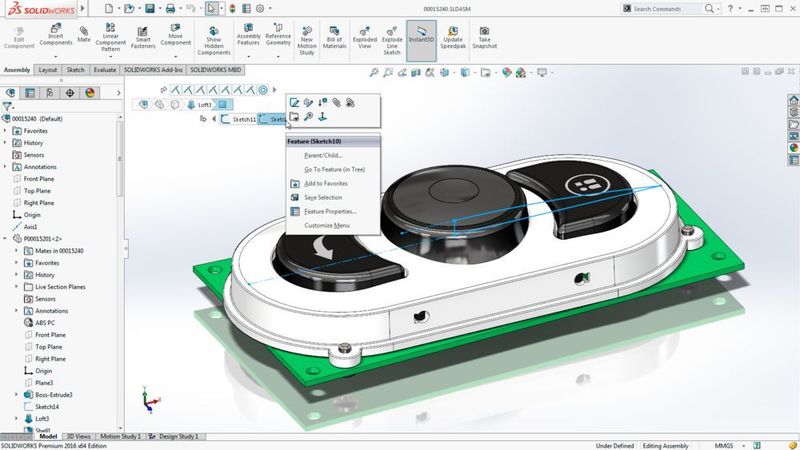The image size is (800, 450).
Task: Open the DimXpertManager crosshair tab icon
Action: coord(70,93)
